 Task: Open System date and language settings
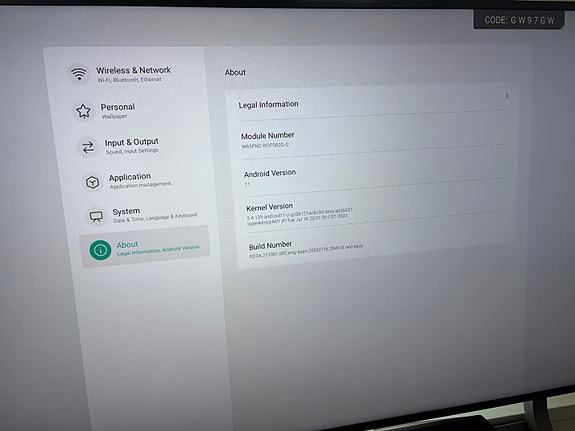pos(155,215)
